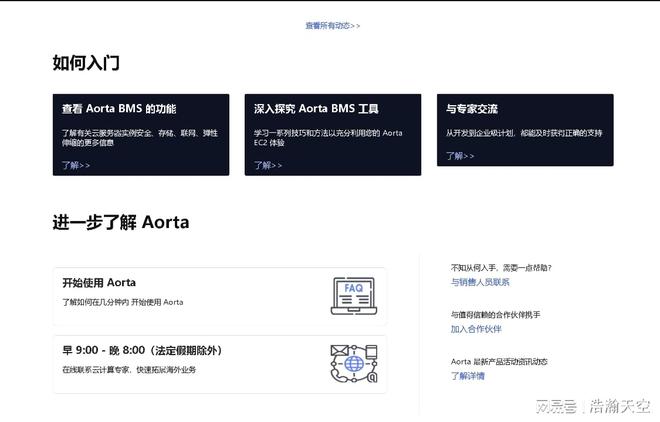Open the 开始使用 Aorta card title
660x422 pixels.
tap(99, 282)
